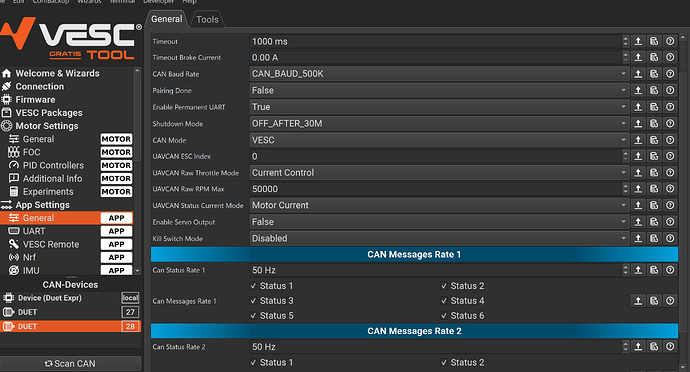690x372 pixels.
Task: Read current value for Can Status Rate 1
Action: 638,270
